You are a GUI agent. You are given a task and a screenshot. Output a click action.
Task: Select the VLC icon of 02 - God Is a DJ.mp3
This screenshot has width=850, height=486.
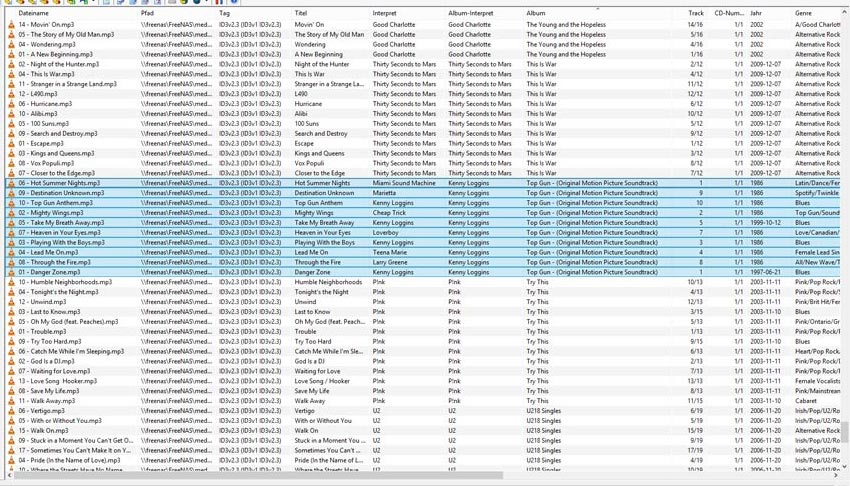tap(11, 361)
